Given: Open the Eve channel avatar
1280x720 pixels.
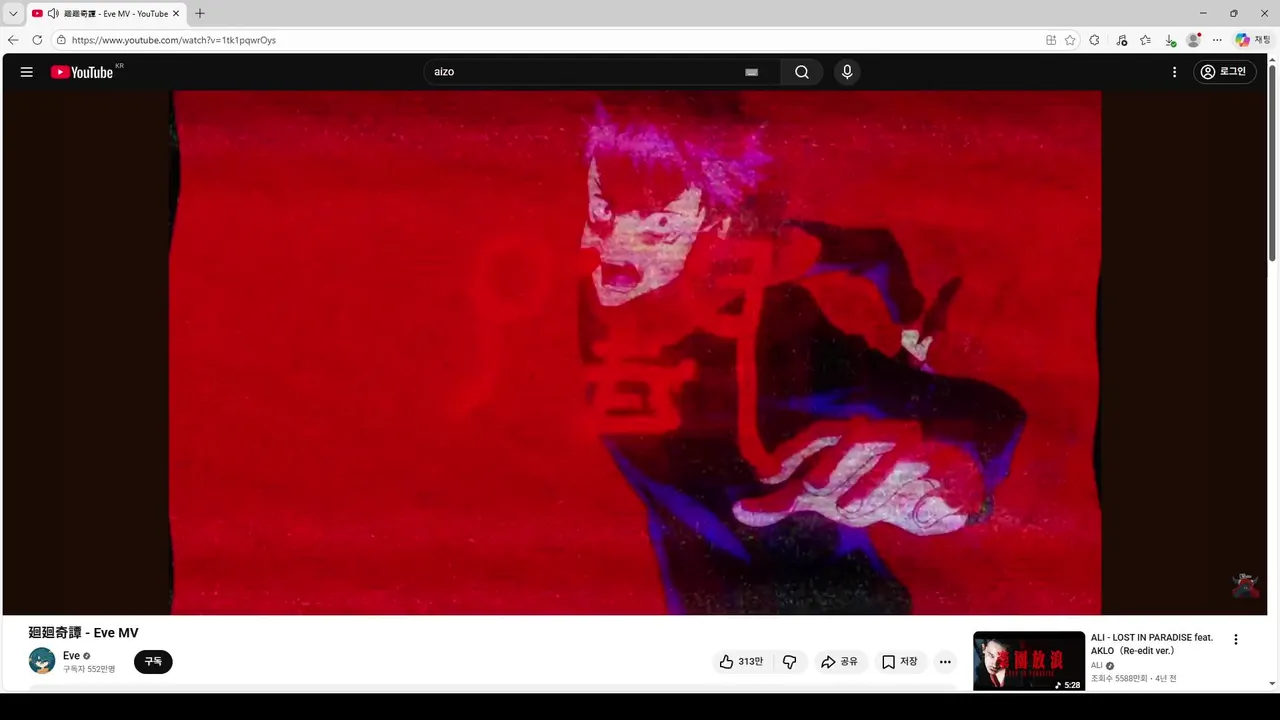Looking at the screenshot, I should 42,661.
